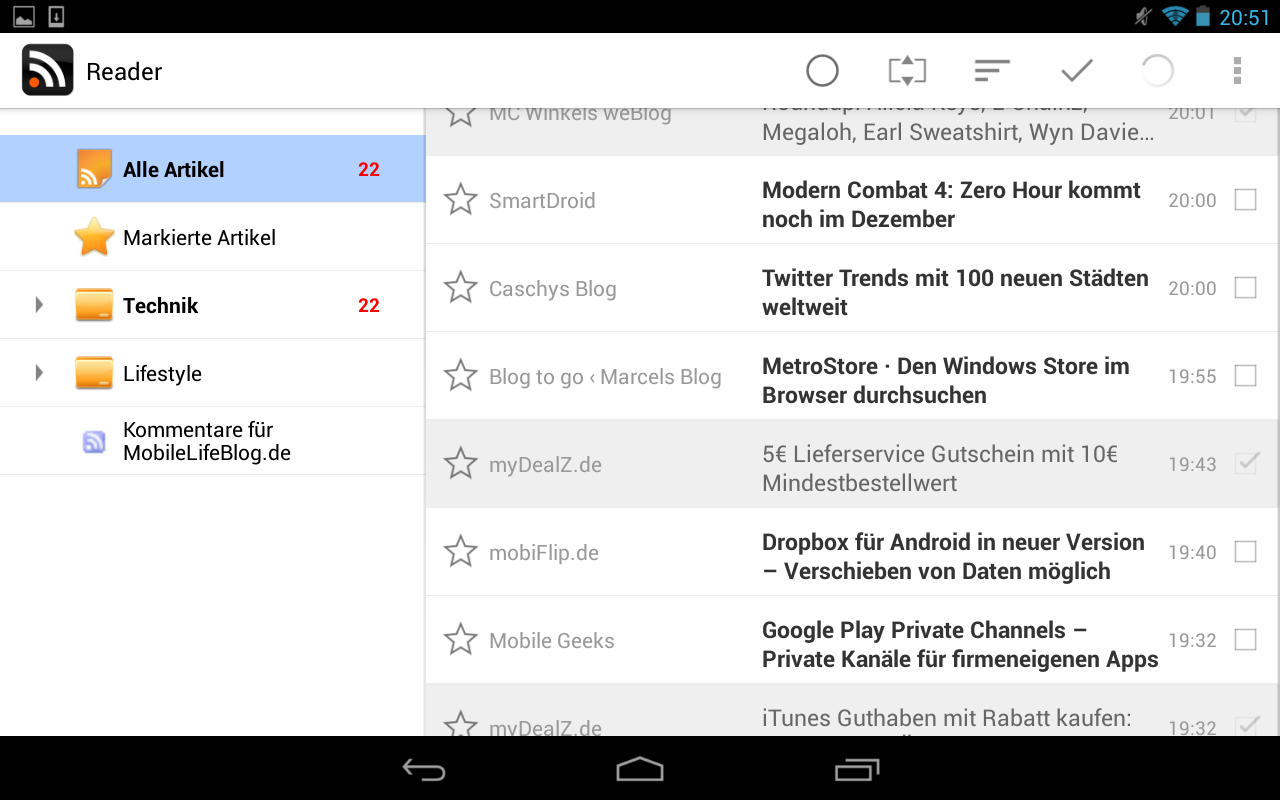Tap the Wi-Fi status icon
This screenshot has height=800, width=1280.
[x=1174, y=16]
